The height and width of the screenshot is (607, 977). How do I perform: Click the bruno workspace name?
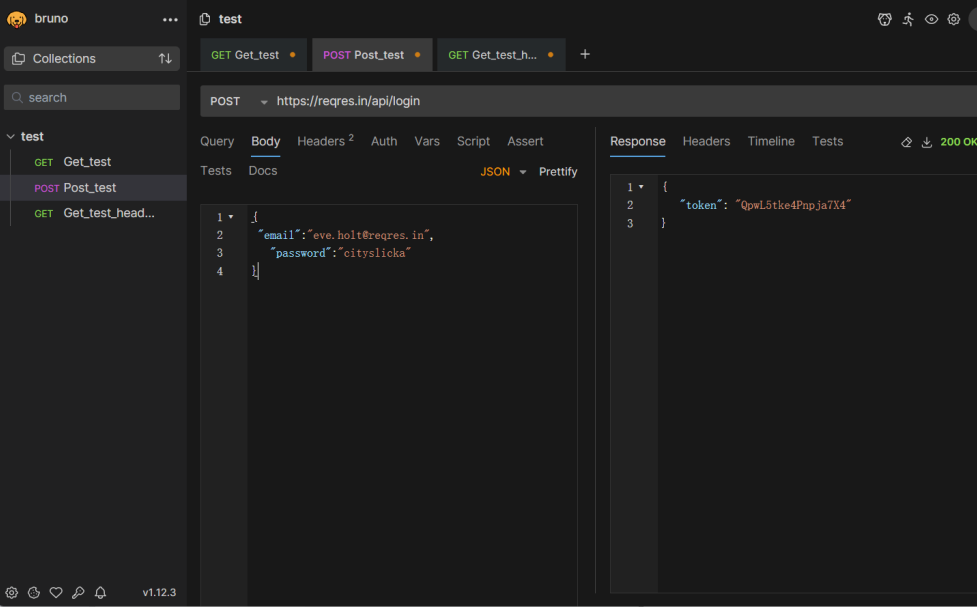[x=51, y=19]
